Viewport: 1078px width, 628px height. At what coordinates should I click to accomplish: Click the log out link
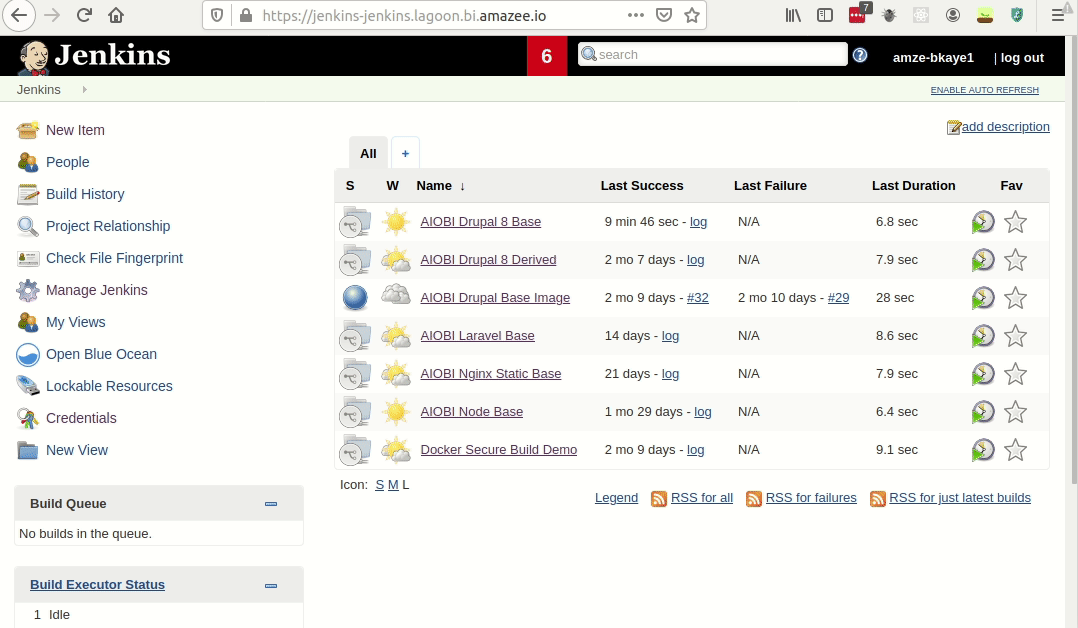(x=1021, y=58)
